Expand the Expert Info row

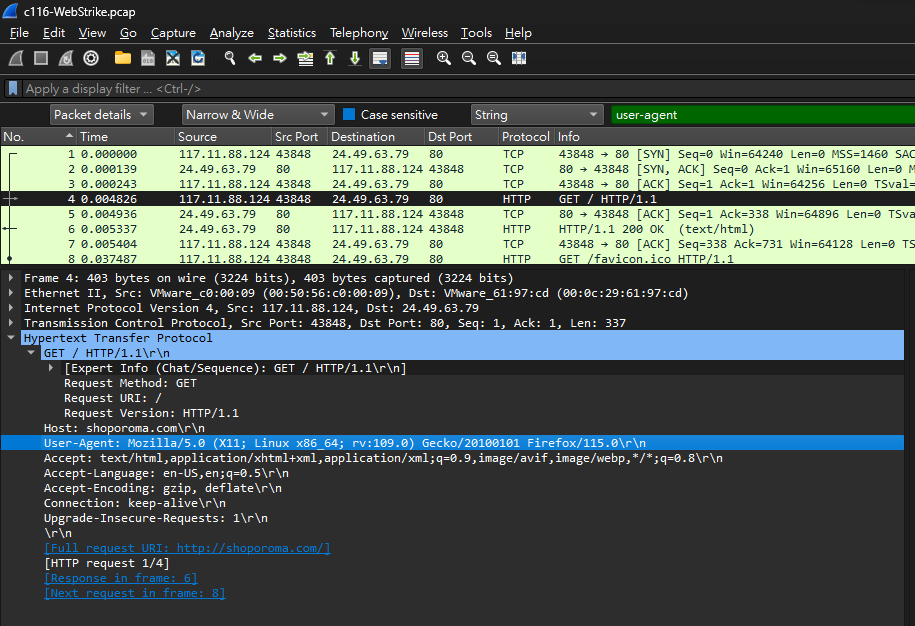[51, 368]
